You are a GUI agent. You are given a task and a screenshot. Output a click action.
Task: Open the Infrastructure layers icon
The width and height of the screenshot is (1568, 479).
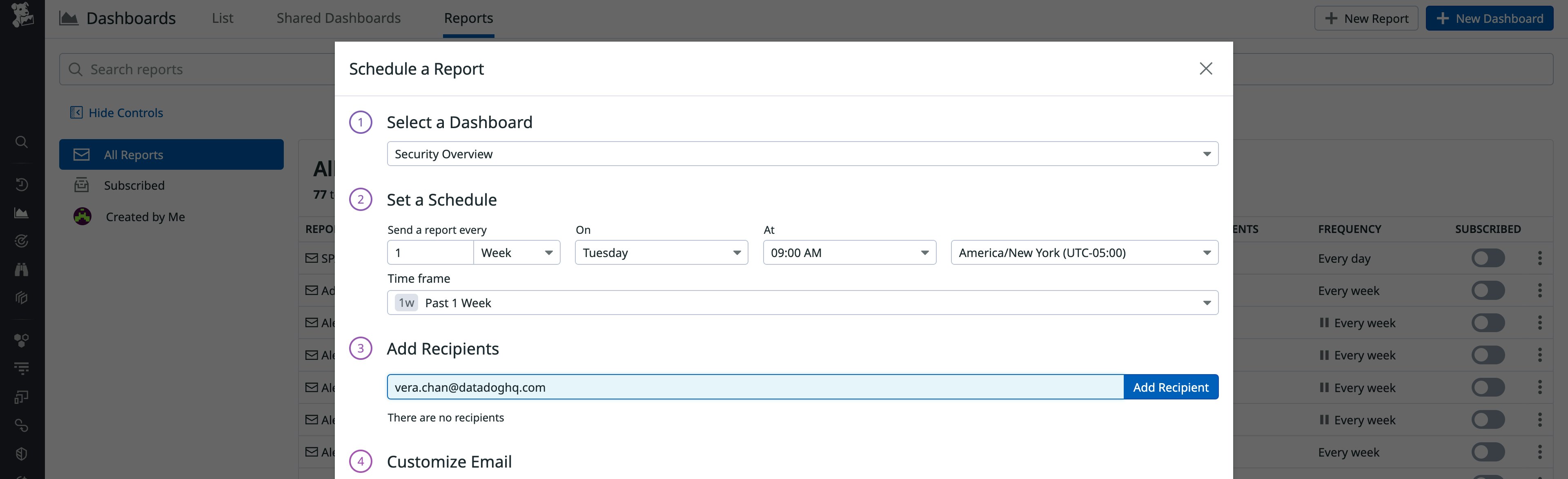(21, 298)
